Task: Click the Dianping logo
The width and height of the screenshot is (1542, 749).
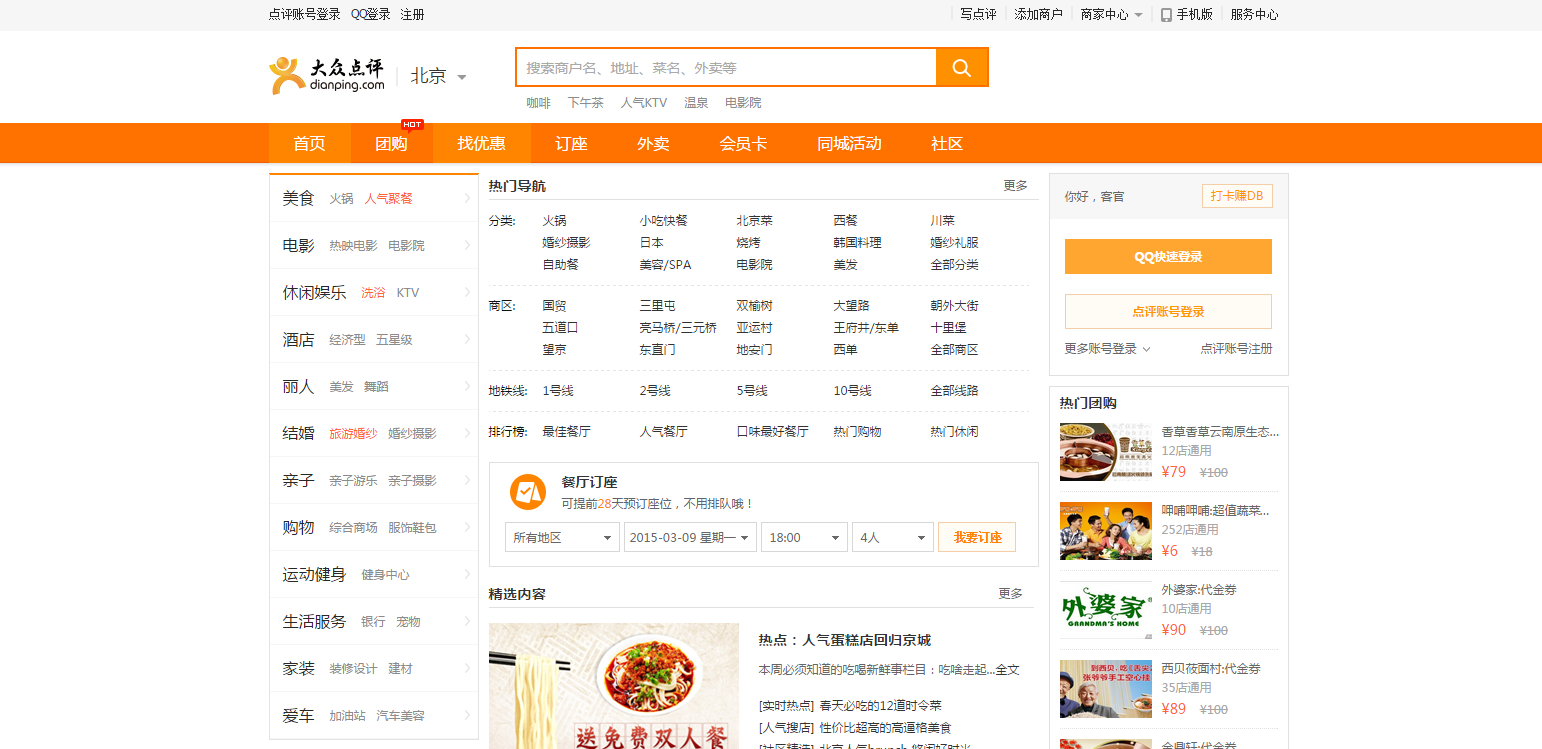Action: pyautogui.click(x=326, y=75)
